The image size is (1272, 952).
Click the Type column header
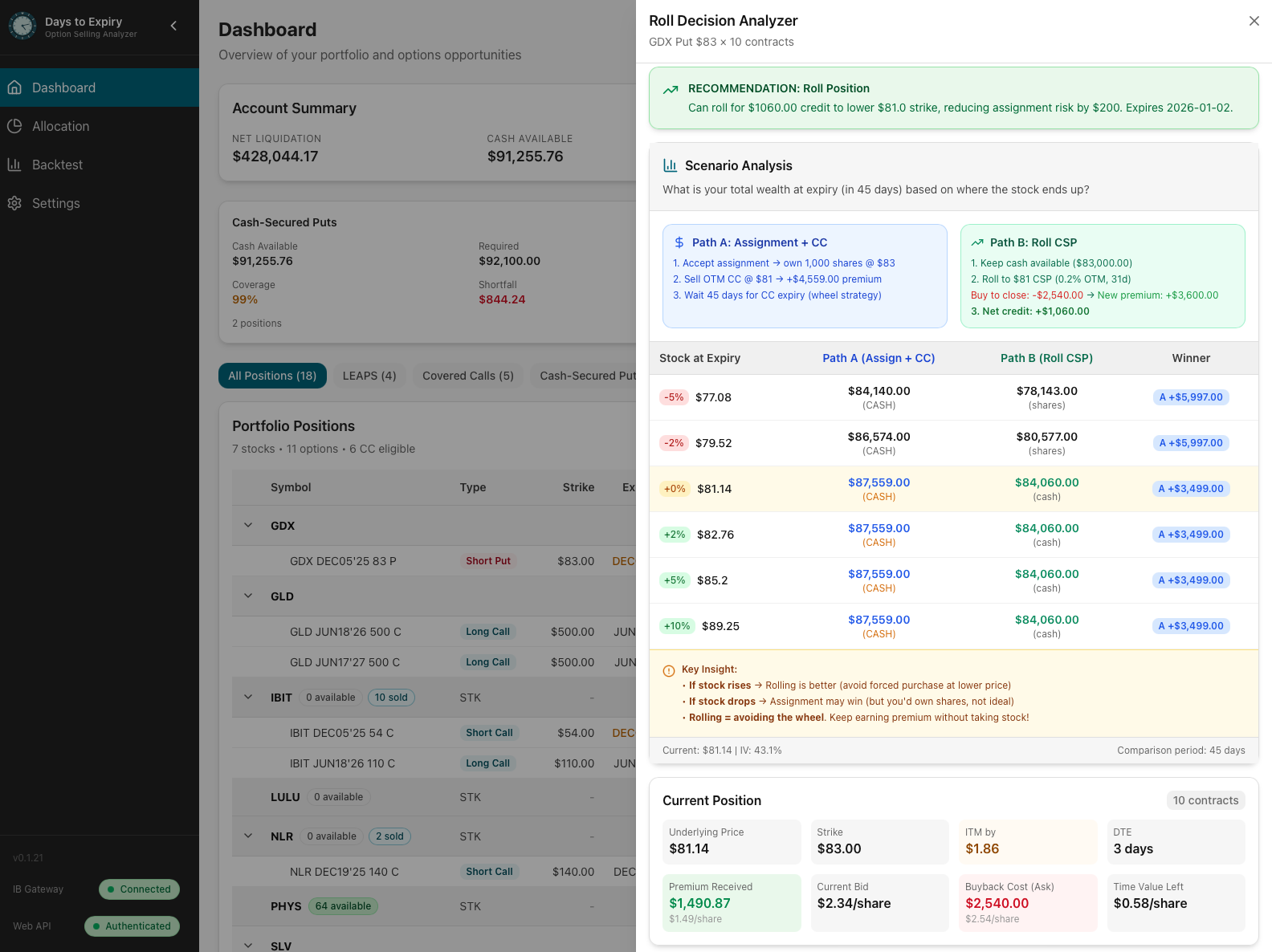click(473, 487)
